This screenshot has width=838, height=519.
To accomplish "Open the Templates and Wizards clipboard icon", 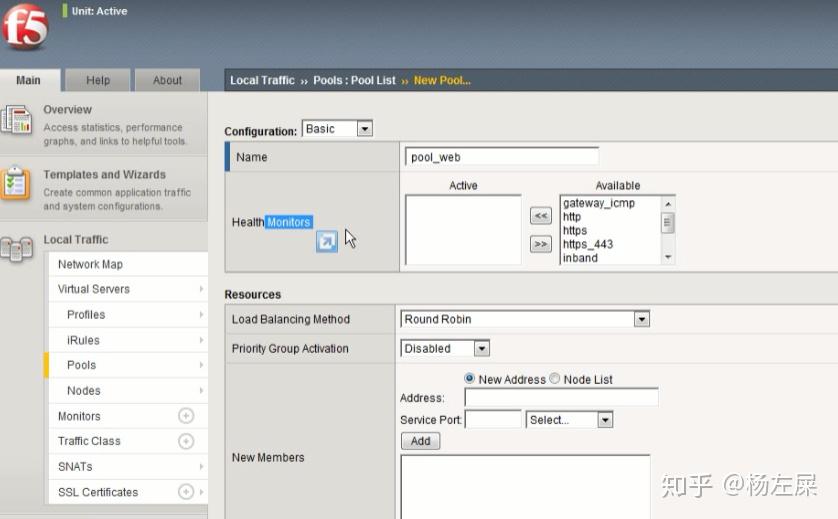I will (15, 183).
